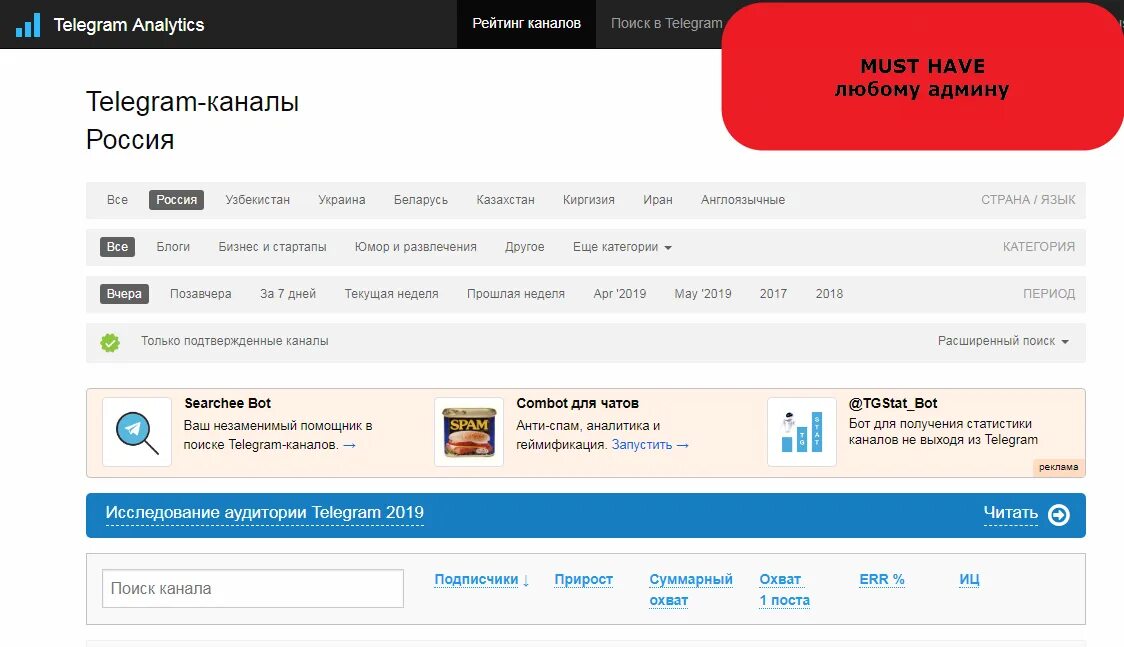The image size is (1124, 647).
Task: Click the реклама ad label
Action: pos(1058,467)
